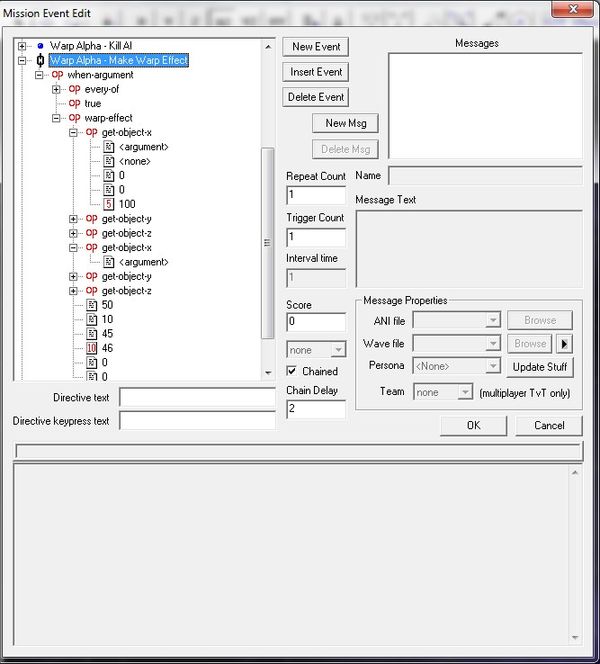Click the OP icon beside warp-effect
The image size is (600, 664).
[x=75, y=118]
